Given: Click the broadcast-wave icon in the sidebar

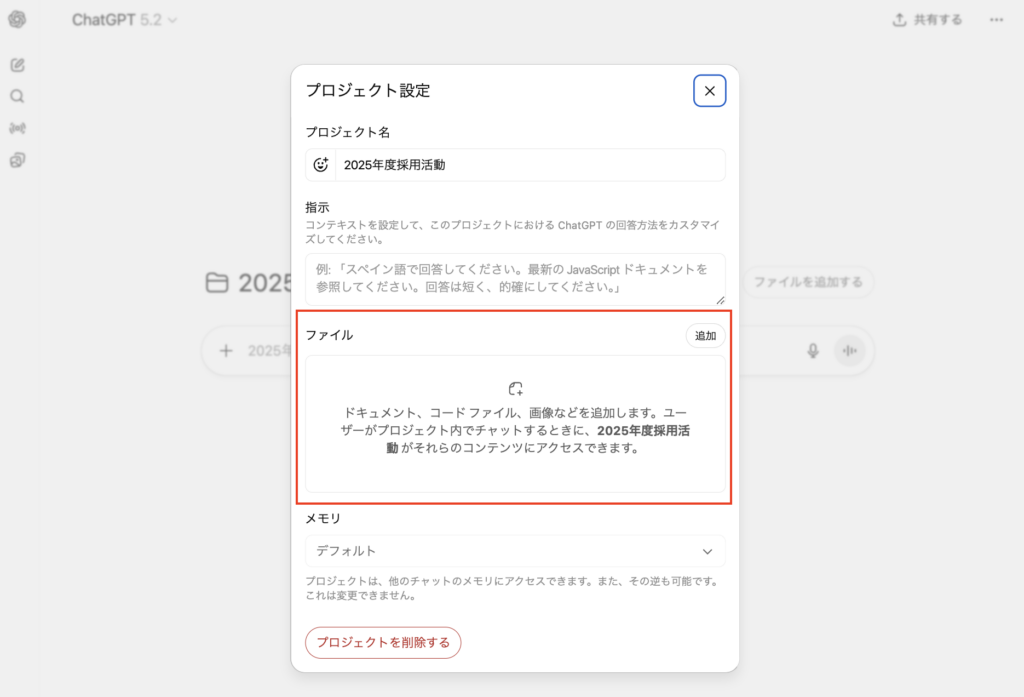Looking at the screenshot, I should pos(17,128).
